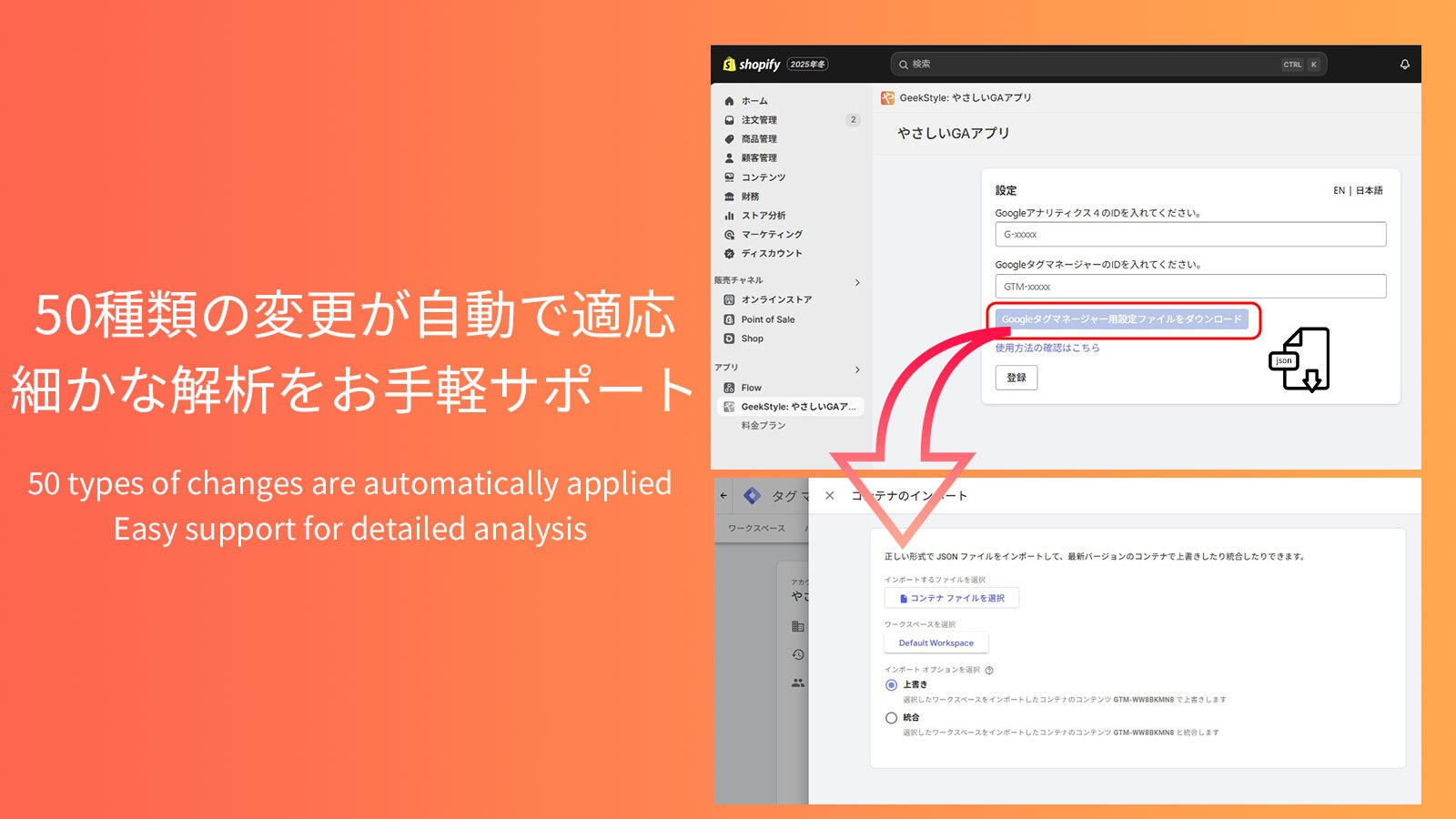Viewport: 1456px width, 819px height.
Task: Open the 使用方法の確認はこちら link
Action: tap(1046, 348)
